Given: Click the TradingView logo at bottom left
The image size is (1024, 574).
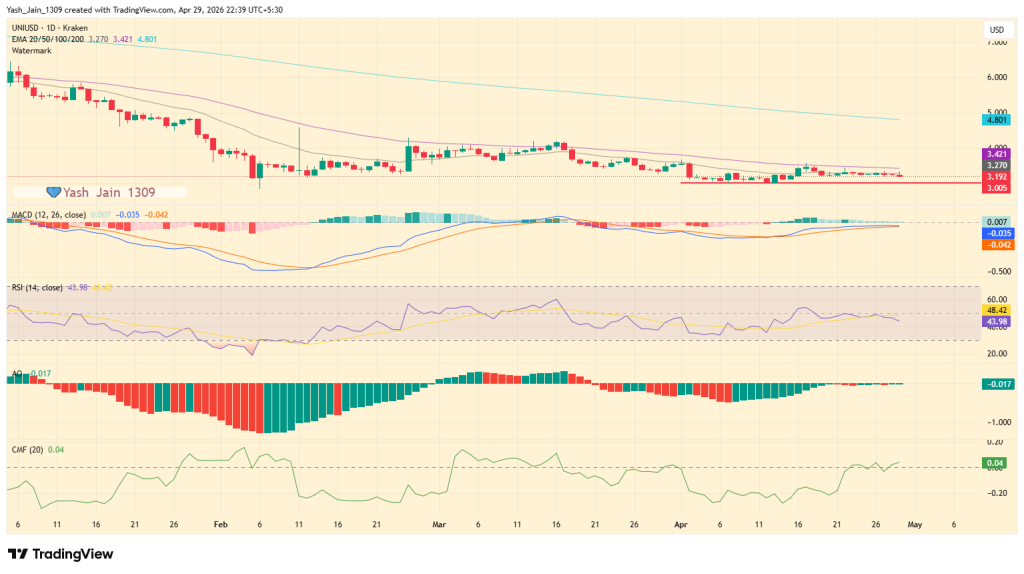Looking at the screenshot, I should click(61, 554).
